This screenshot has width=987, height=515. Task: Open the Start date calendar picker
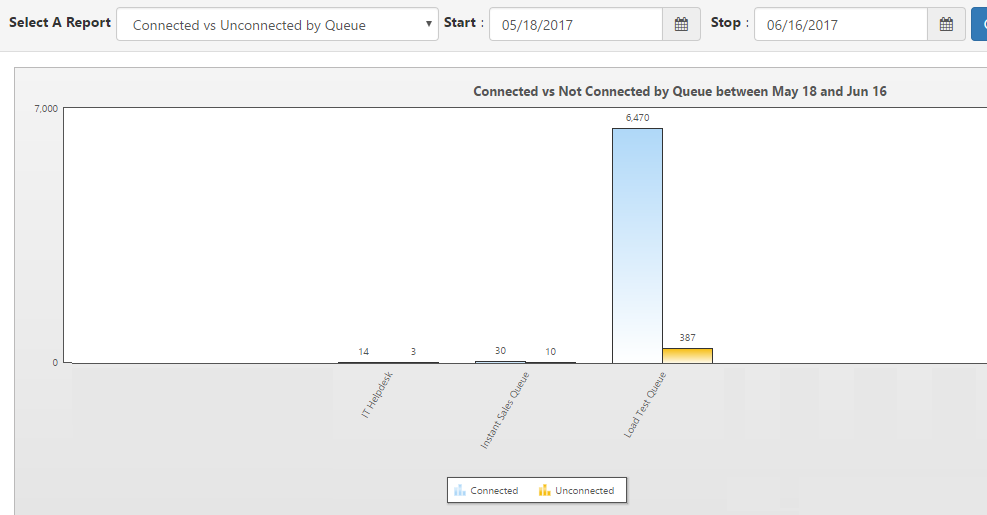[x=682, y=25]
